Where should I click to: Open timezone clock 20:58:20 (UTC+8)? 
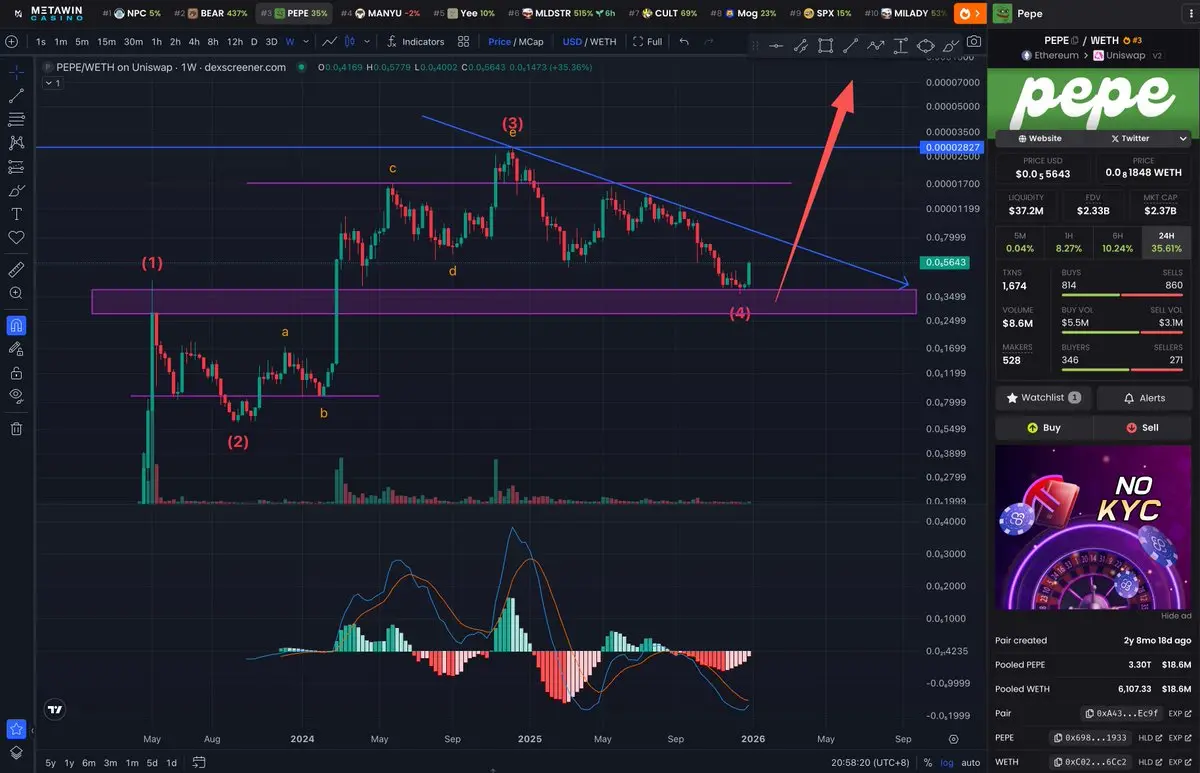tap(870, 763)
